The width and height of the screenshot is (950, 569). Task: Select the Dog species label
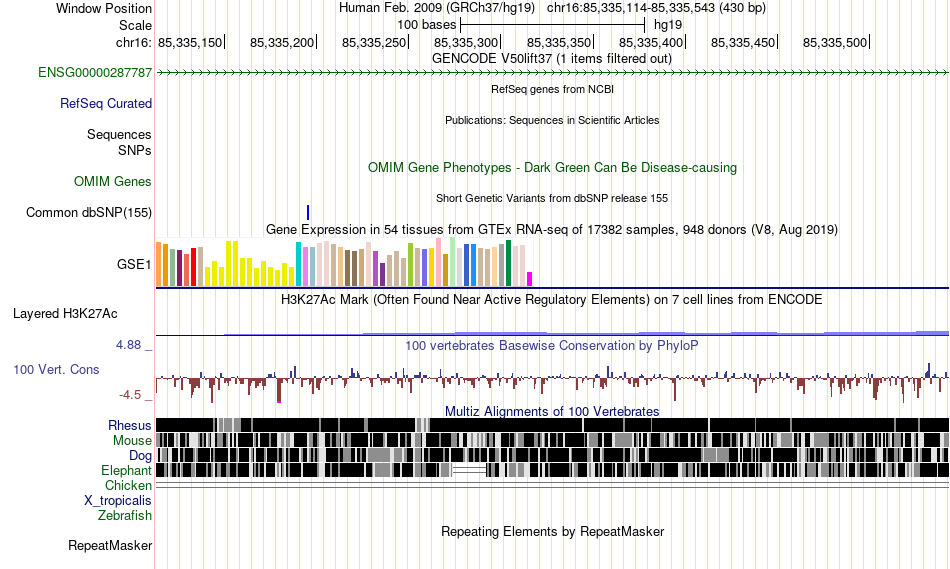point(141,456)
